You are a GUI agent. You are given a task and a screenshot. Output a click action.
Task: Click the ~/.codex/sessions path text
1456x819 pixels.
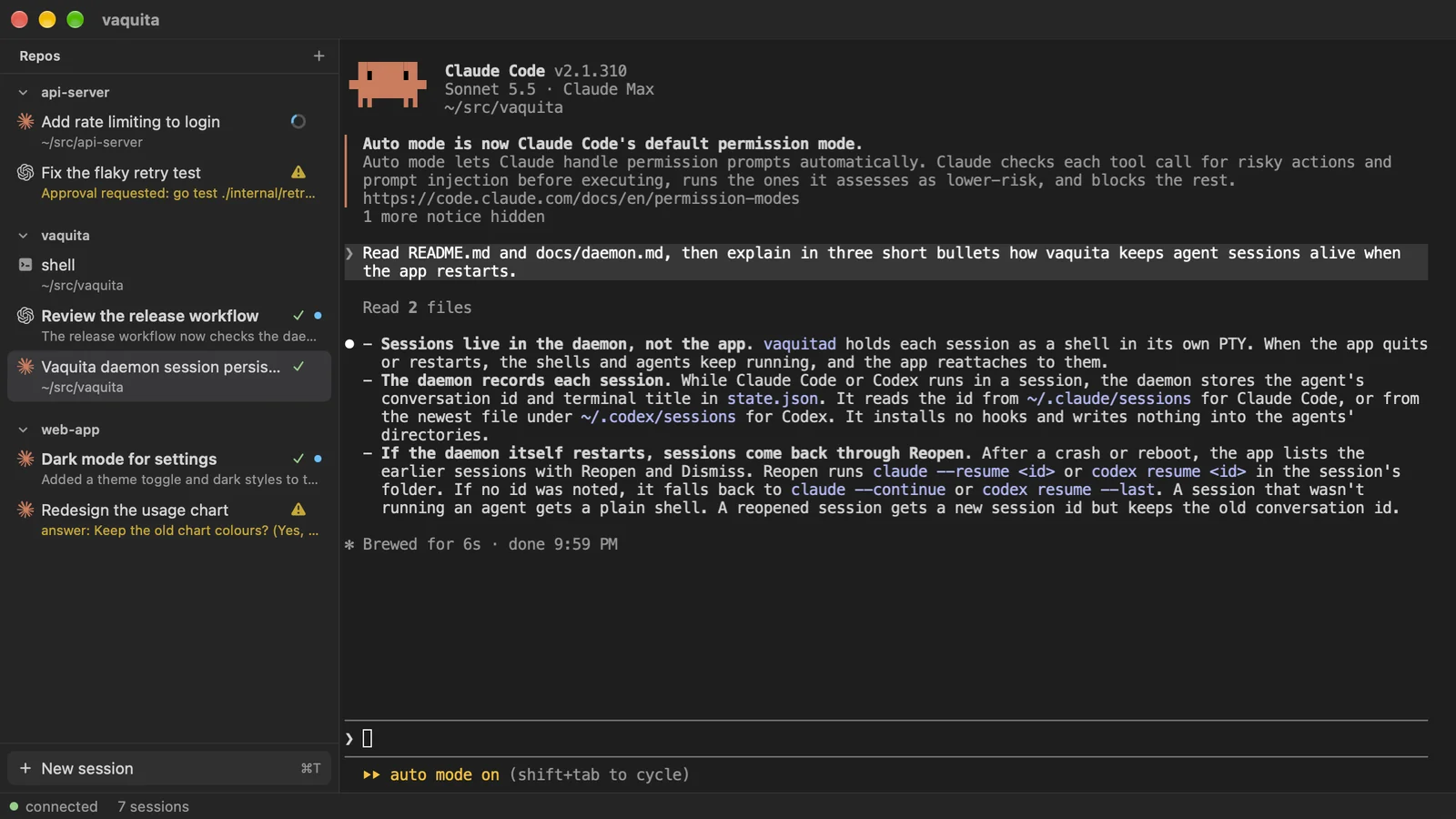pyautogui.click(x=658, y=417)
